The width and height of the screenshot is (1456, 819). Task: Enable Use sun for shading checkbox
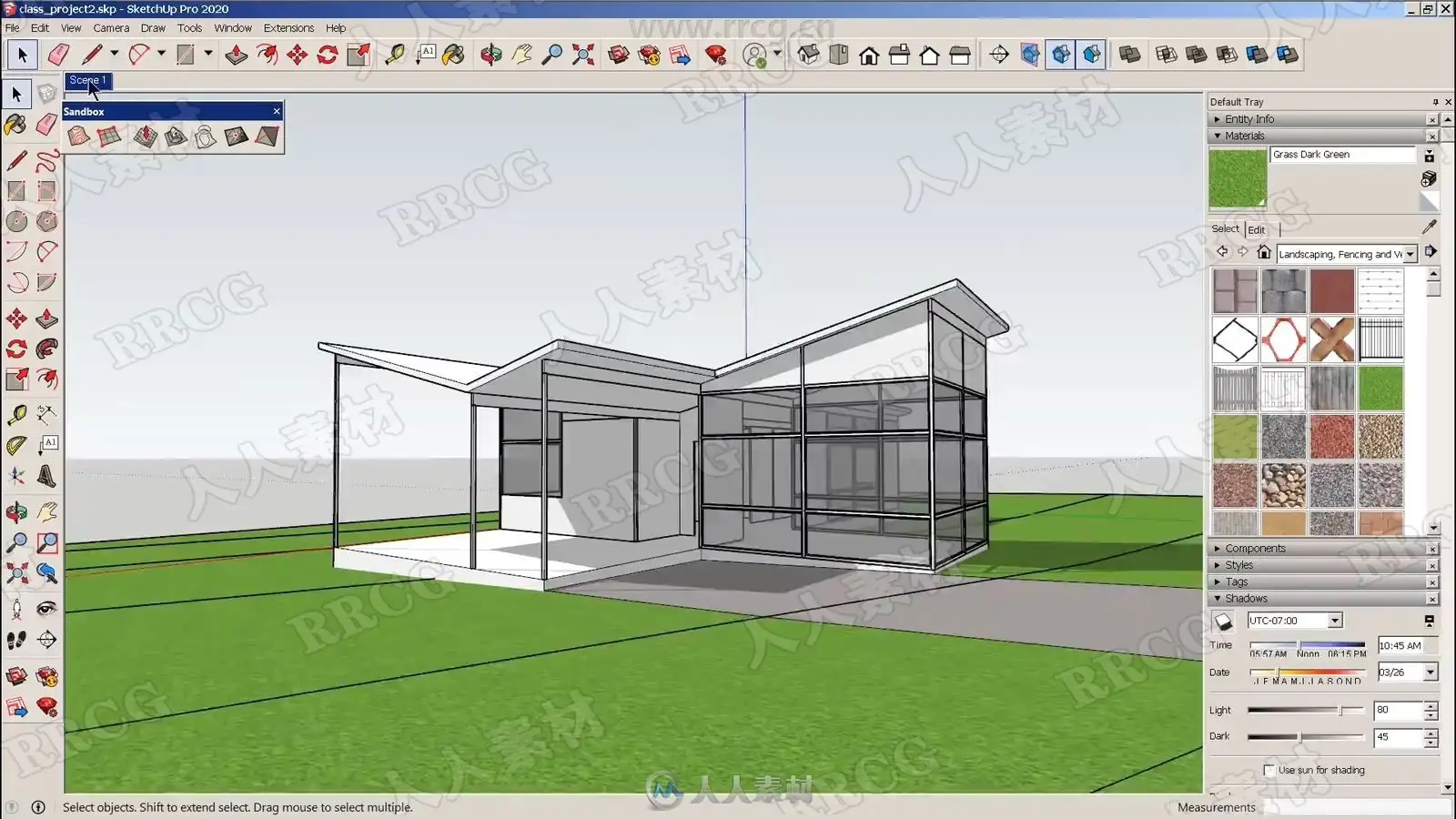(1269, 771)
